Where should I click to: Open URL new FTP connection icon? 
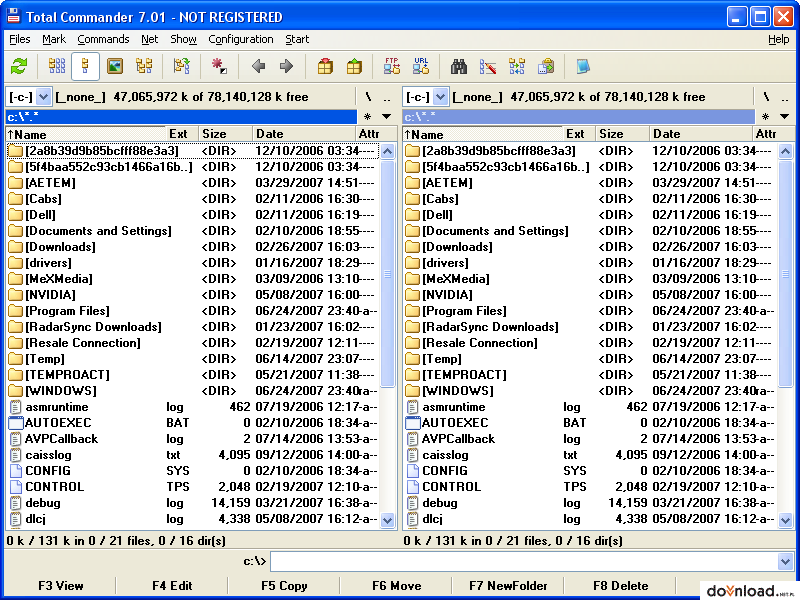click(x=421, y=67)
